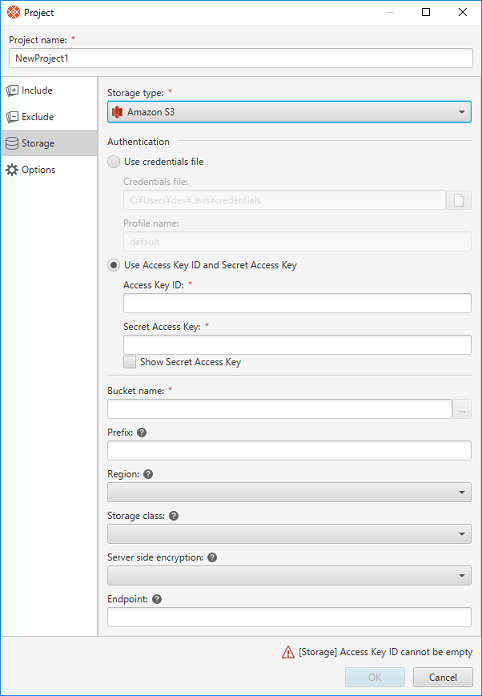482x696 pixels.
Task: Click the Prefix help question mark icon
Action: tap(142, 432)
